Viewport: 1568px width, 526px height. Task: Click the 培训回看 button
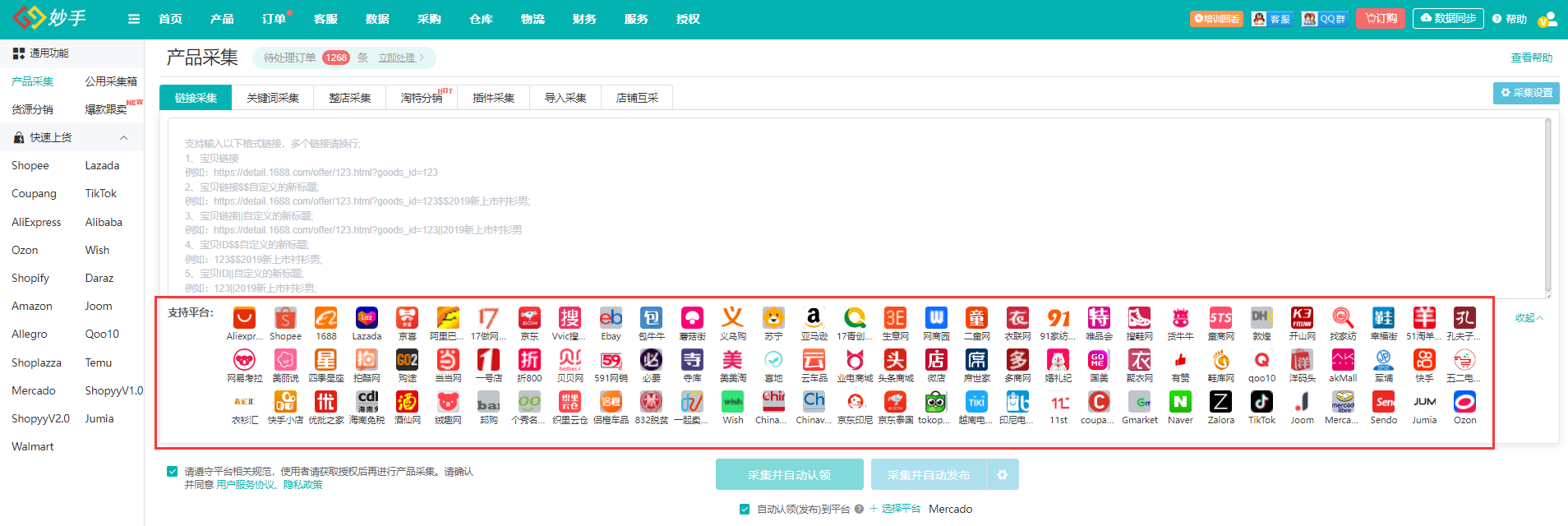point(1216,19)
